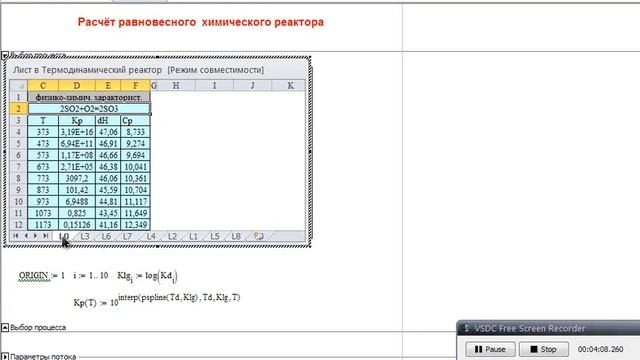Switch to sheet tab L6
The image size is (640, 360).
coord(106,236)
